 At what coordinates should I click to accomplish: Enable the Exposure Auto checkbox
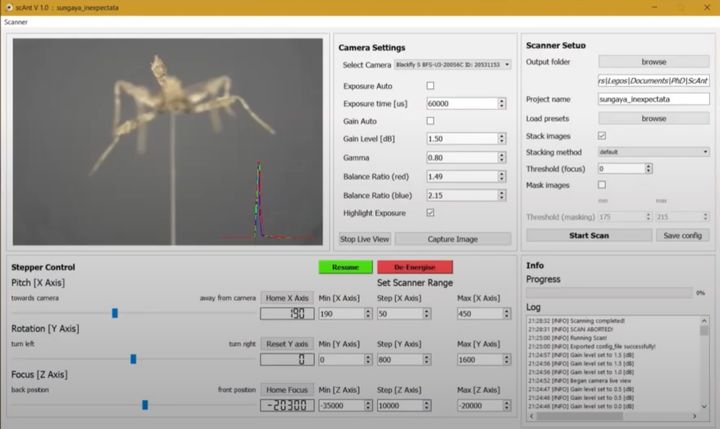coord(431,86)
